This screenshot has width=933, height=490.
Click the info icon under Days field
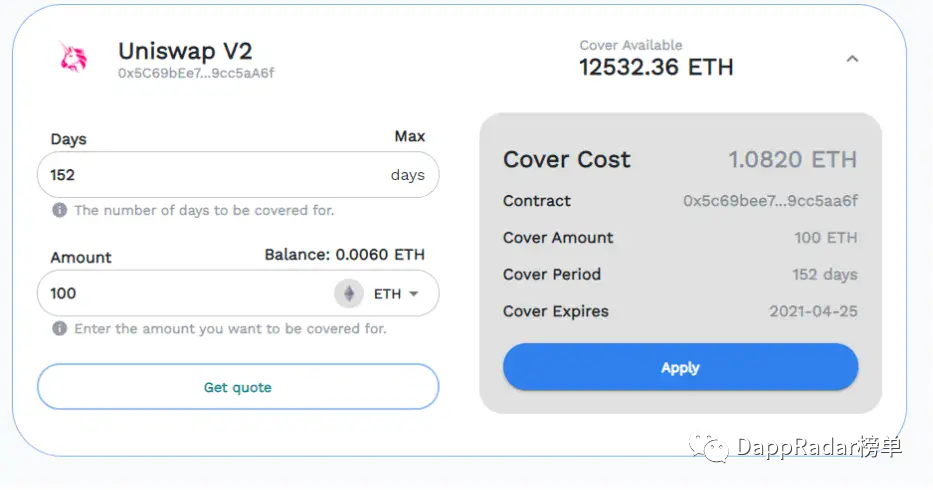click(x=60, y=210)
